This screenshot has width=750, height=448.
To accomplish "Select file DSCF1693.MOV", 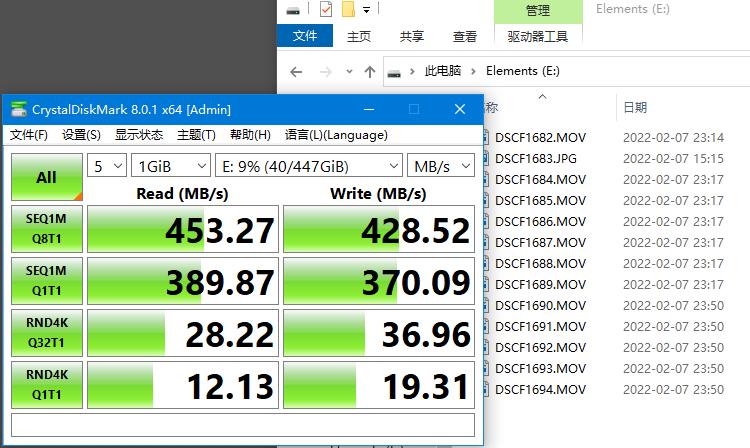I will point(540,369).
